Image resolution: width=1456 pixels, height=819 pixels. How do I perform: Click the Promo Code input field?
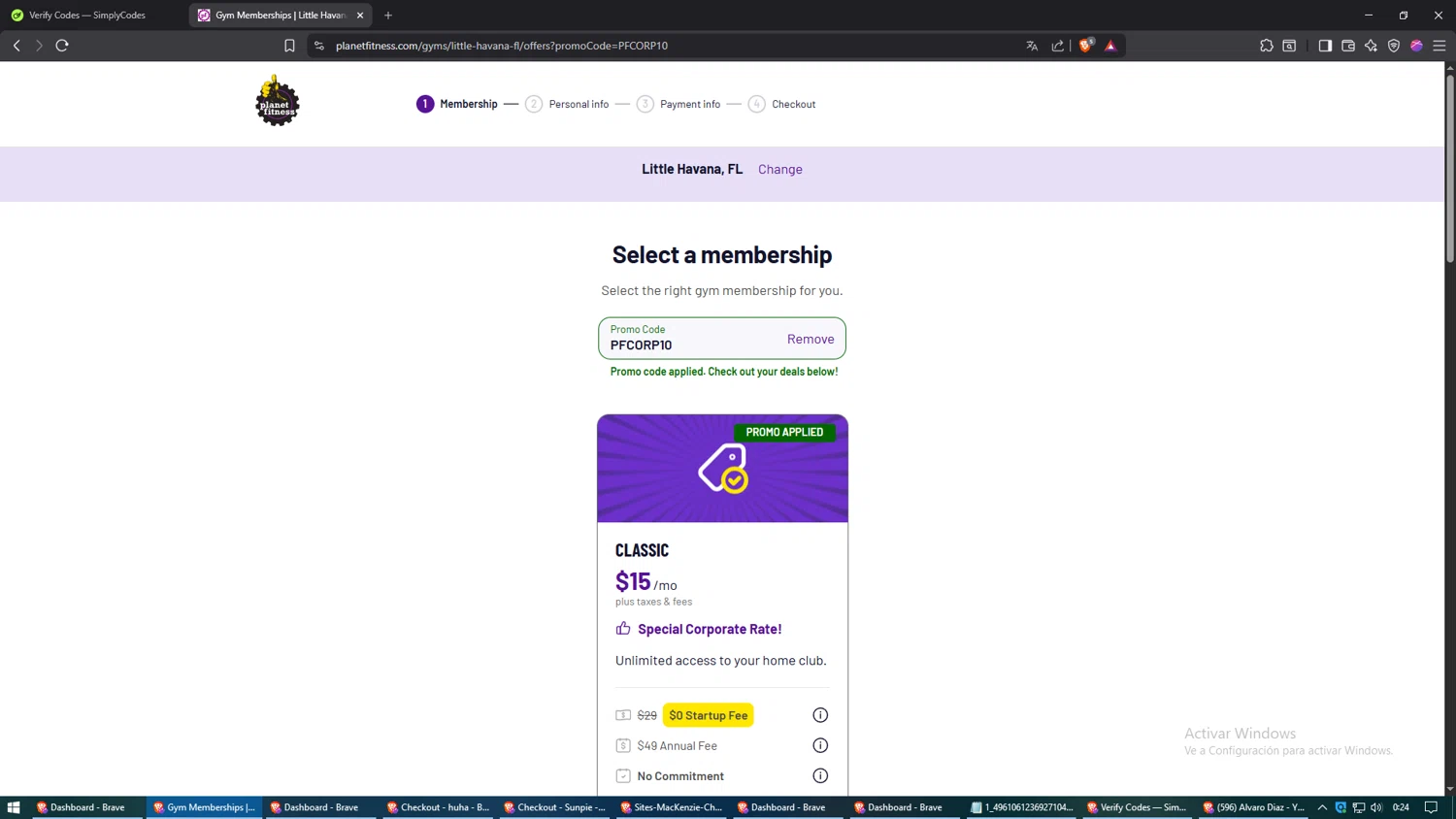coord(689,344)
